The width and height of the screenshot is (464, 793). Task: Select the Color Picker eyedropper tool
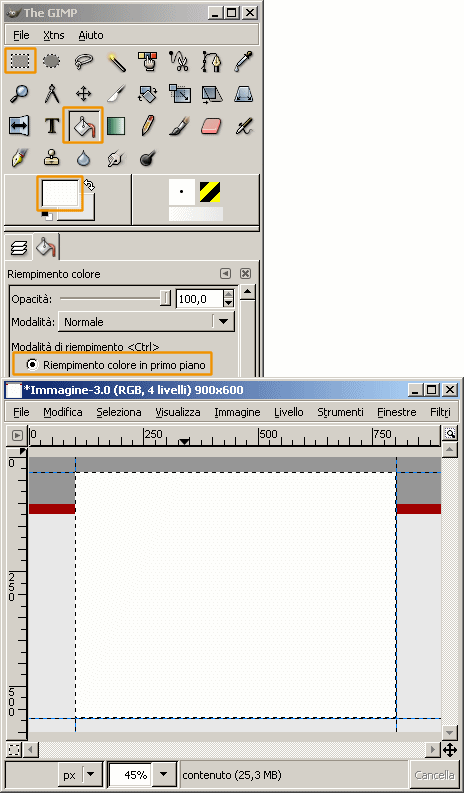point(243,61)
